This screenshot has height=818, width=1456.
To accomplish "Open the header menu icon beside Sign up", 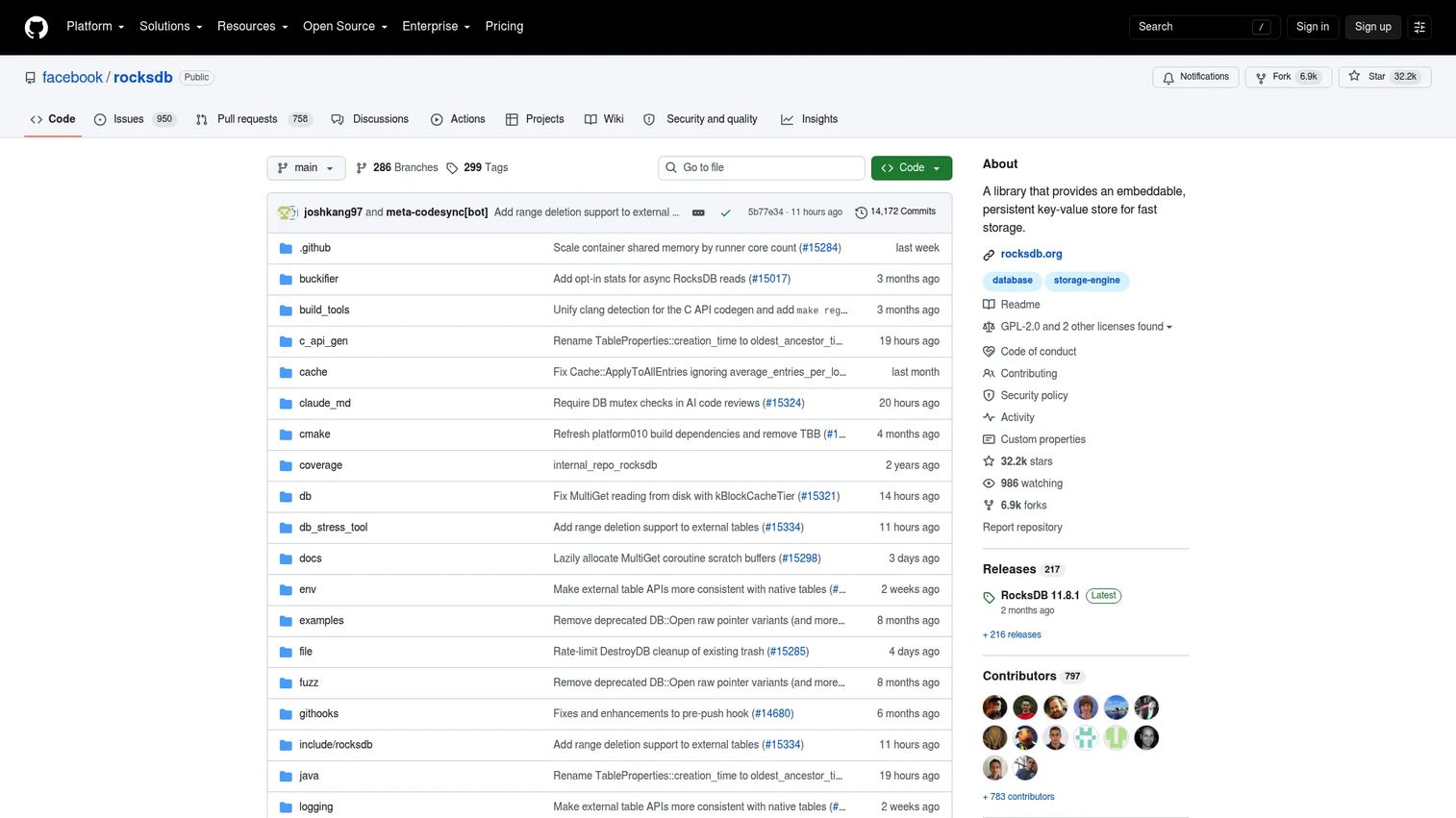I will pos(1419,27).
